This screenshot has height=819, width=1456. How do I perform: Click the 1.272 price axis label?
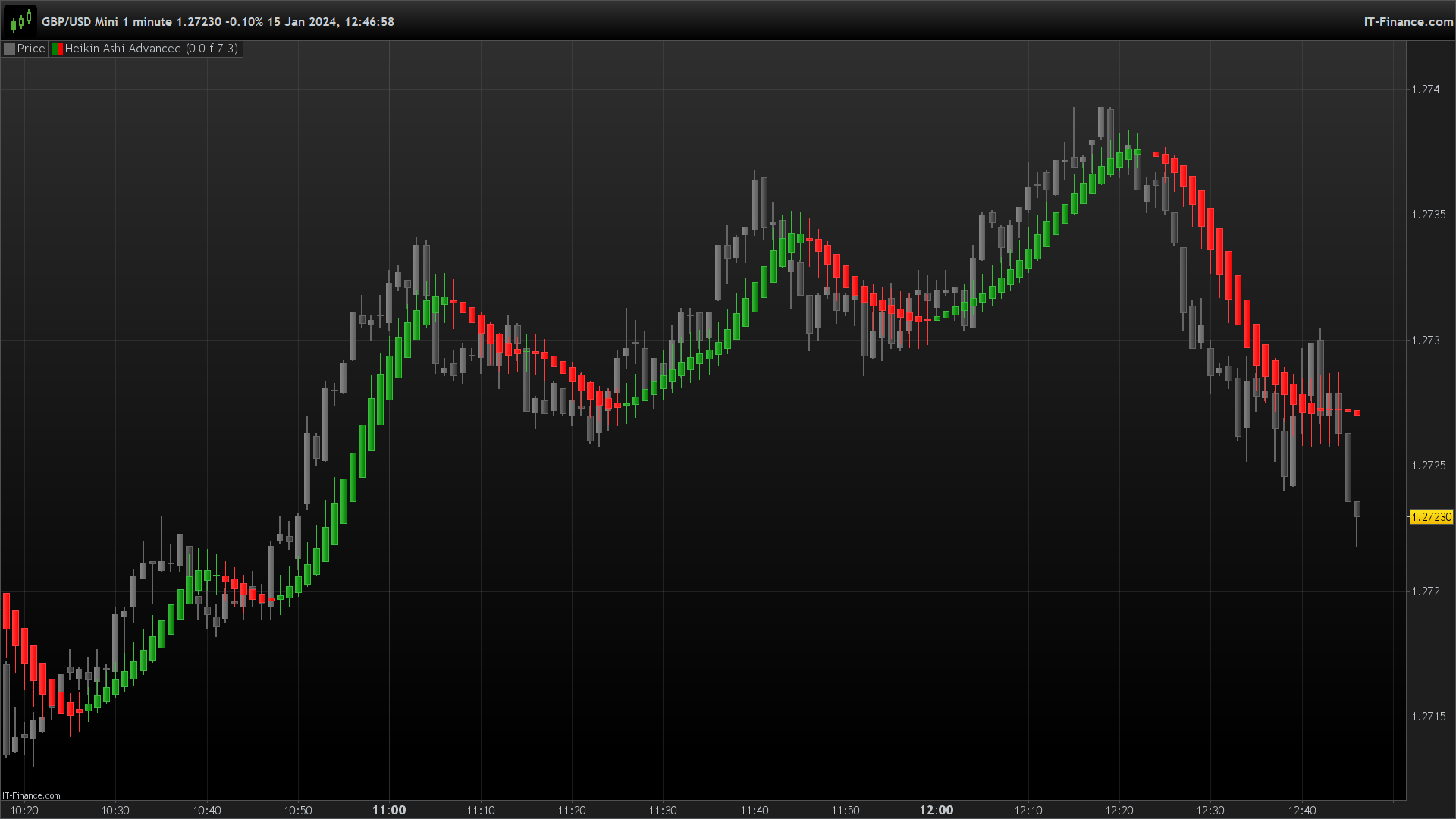(1425, 591)
